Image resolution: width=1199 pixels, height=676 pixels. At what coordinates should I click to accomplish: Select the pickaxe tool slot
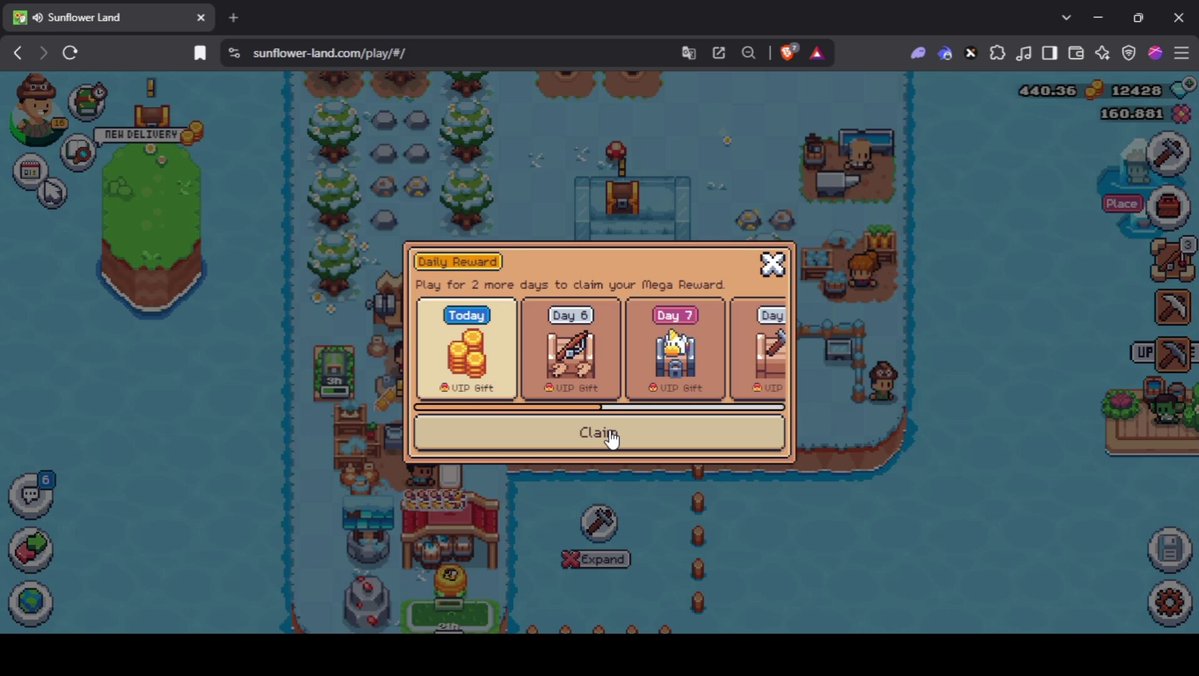[1172, 307]
